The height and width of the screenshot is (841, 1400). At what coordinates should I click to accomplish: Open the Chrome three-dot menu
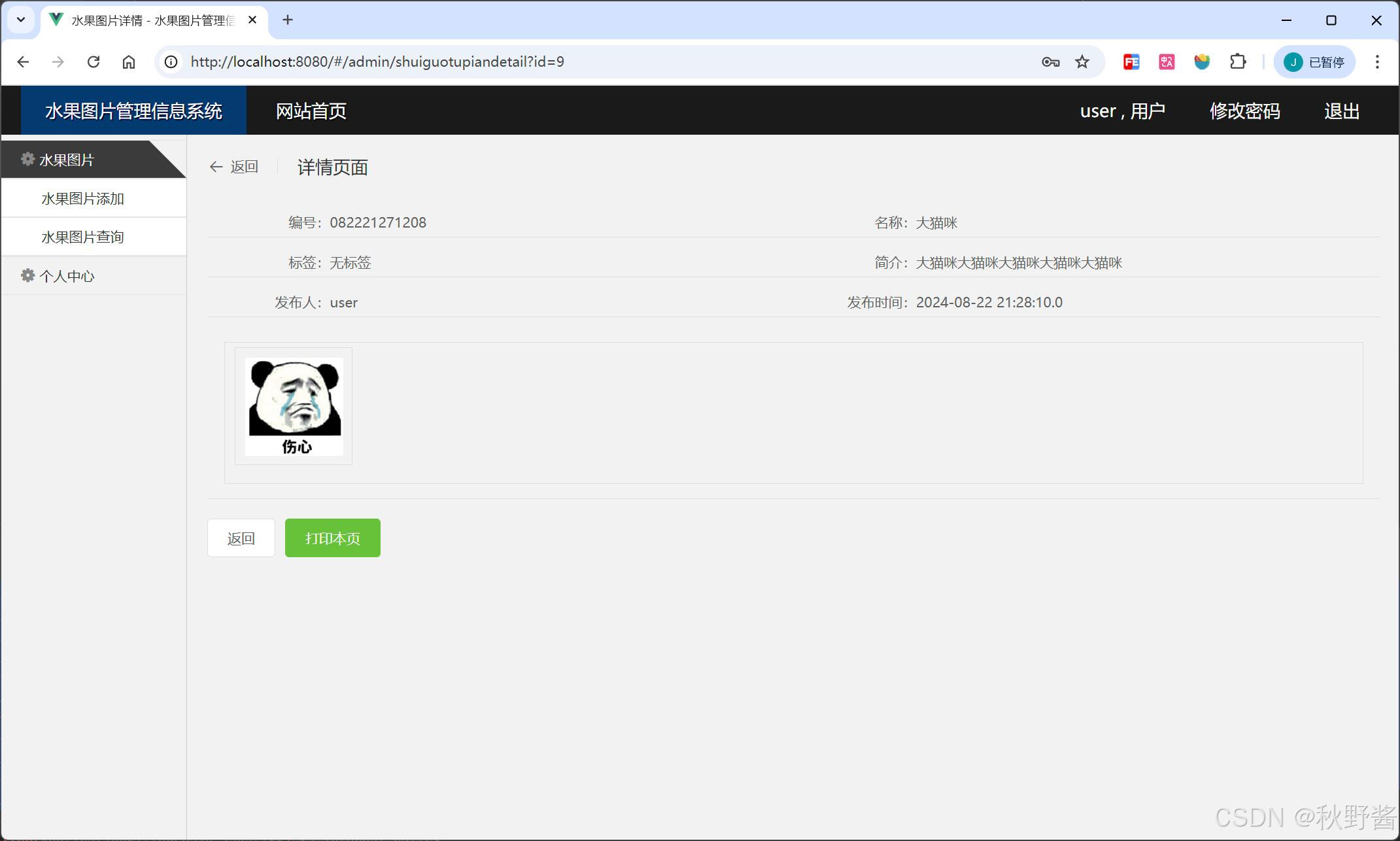(x=1377, y=61)
